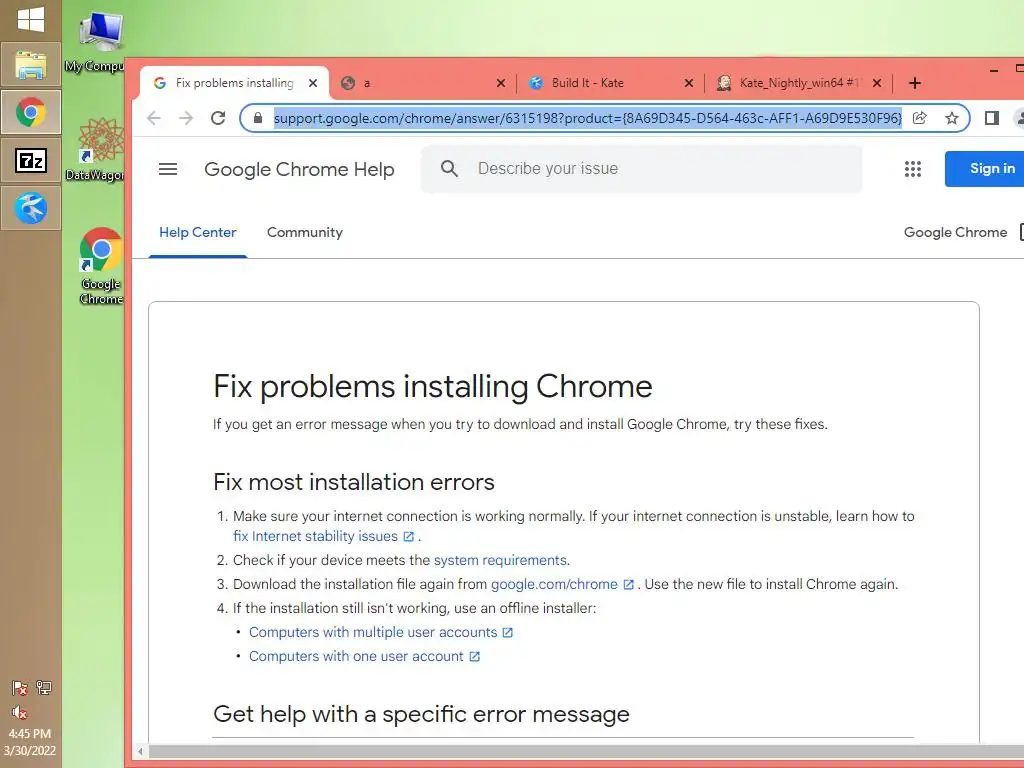This screenshot has width=1024, height=768.
Task: Open the 'fix Internet stability issues' link
Action: coord(323,536)
